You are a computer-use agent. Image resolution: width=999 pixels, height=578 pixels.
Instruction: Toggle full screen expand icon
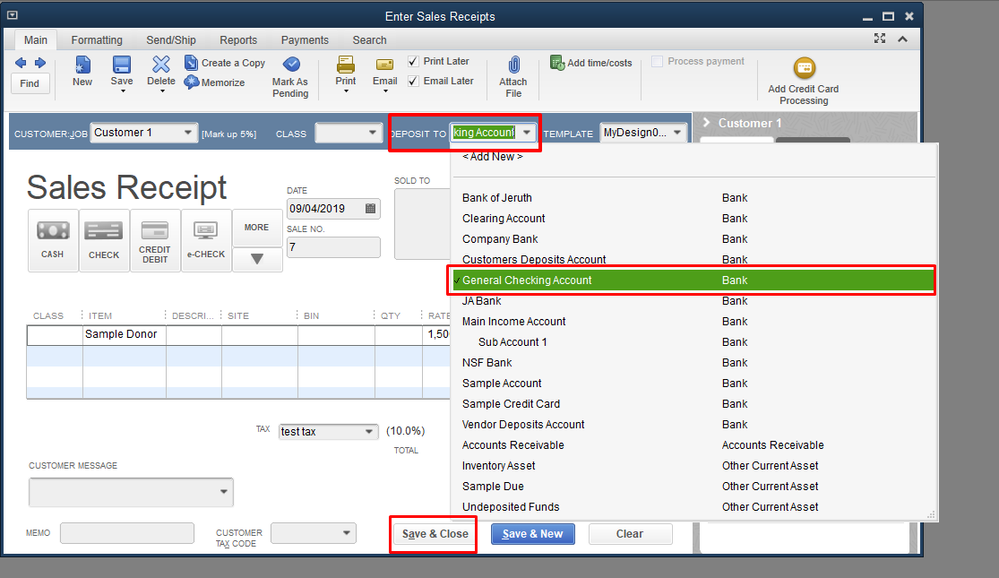pyautogui.click(x=880, y=38)
